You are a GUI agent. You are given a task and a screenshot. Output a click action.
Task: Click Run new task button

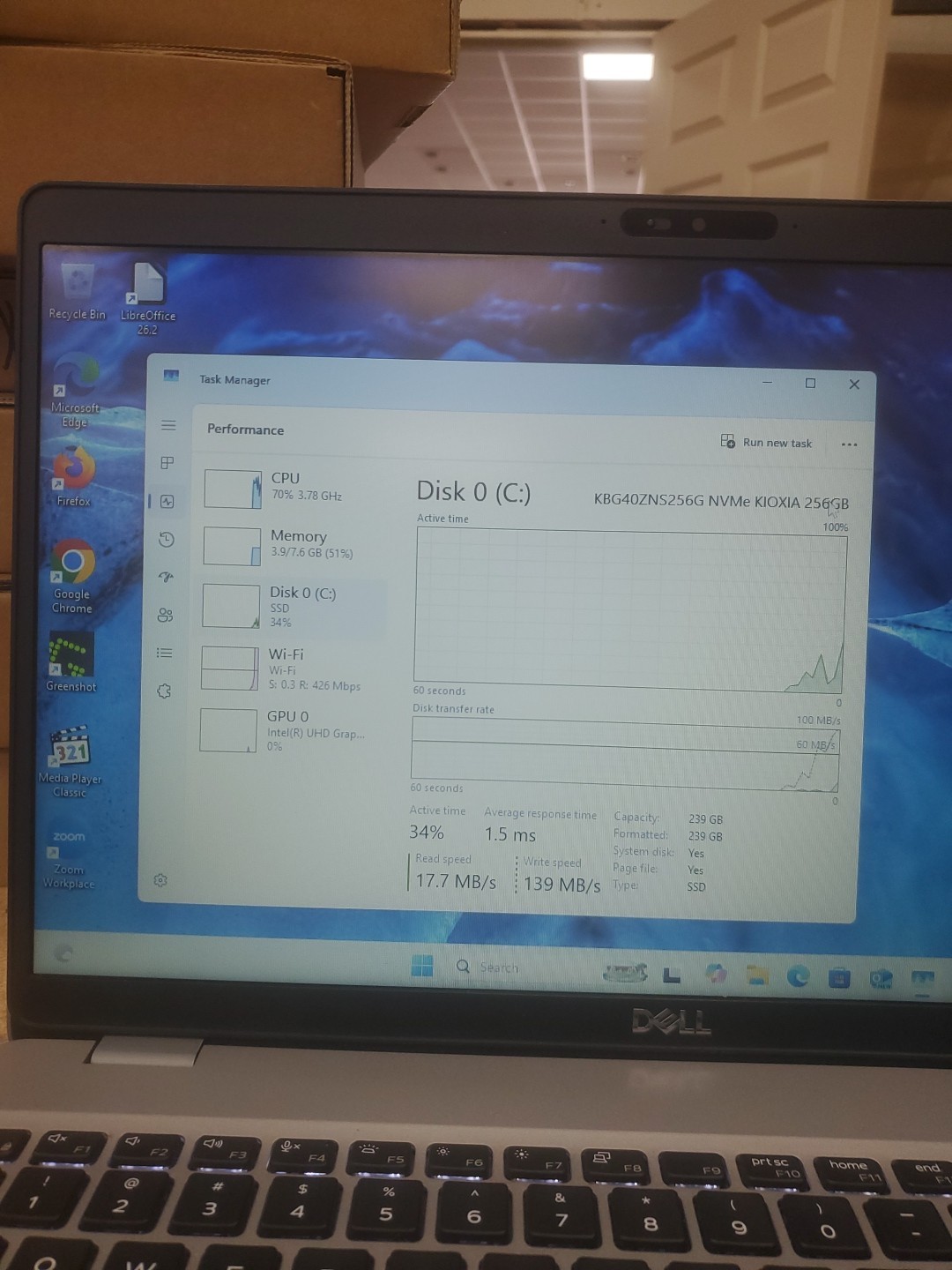pos(766,442)
